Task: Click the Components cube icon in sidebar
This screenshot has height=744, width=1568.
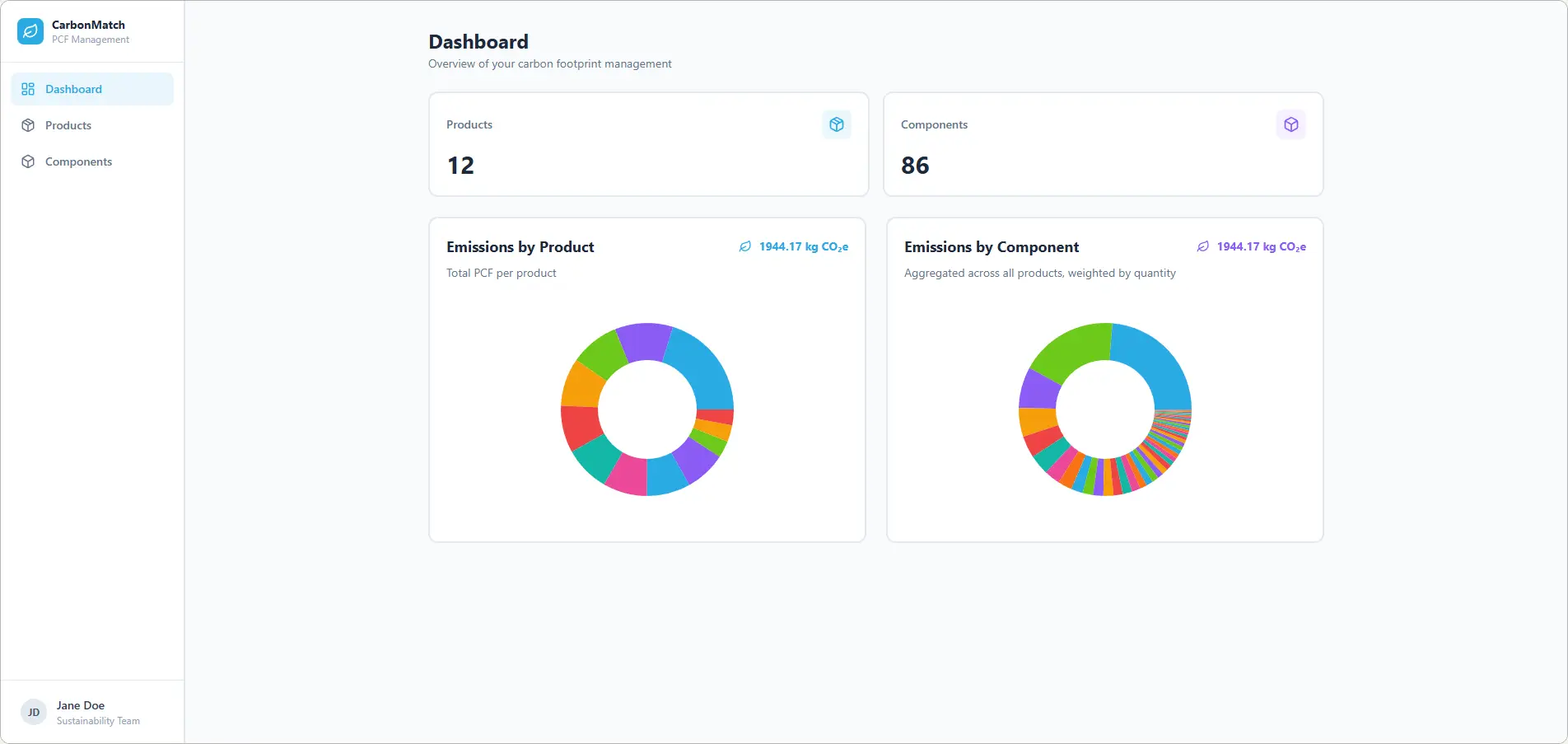Action: pos(28,161)
